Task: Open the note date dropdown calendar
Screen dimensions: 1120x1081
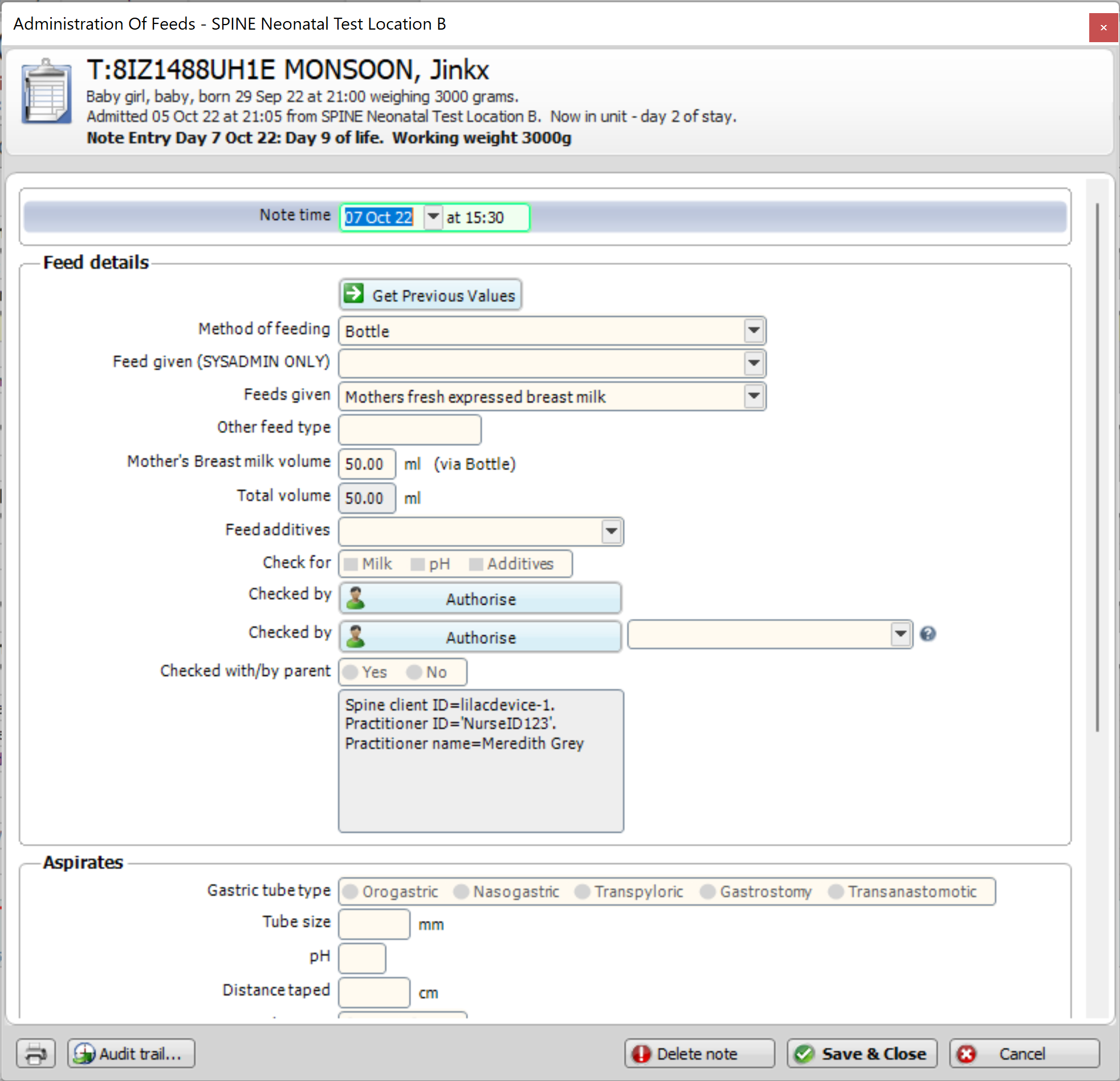Action: [x=433, y=217]
